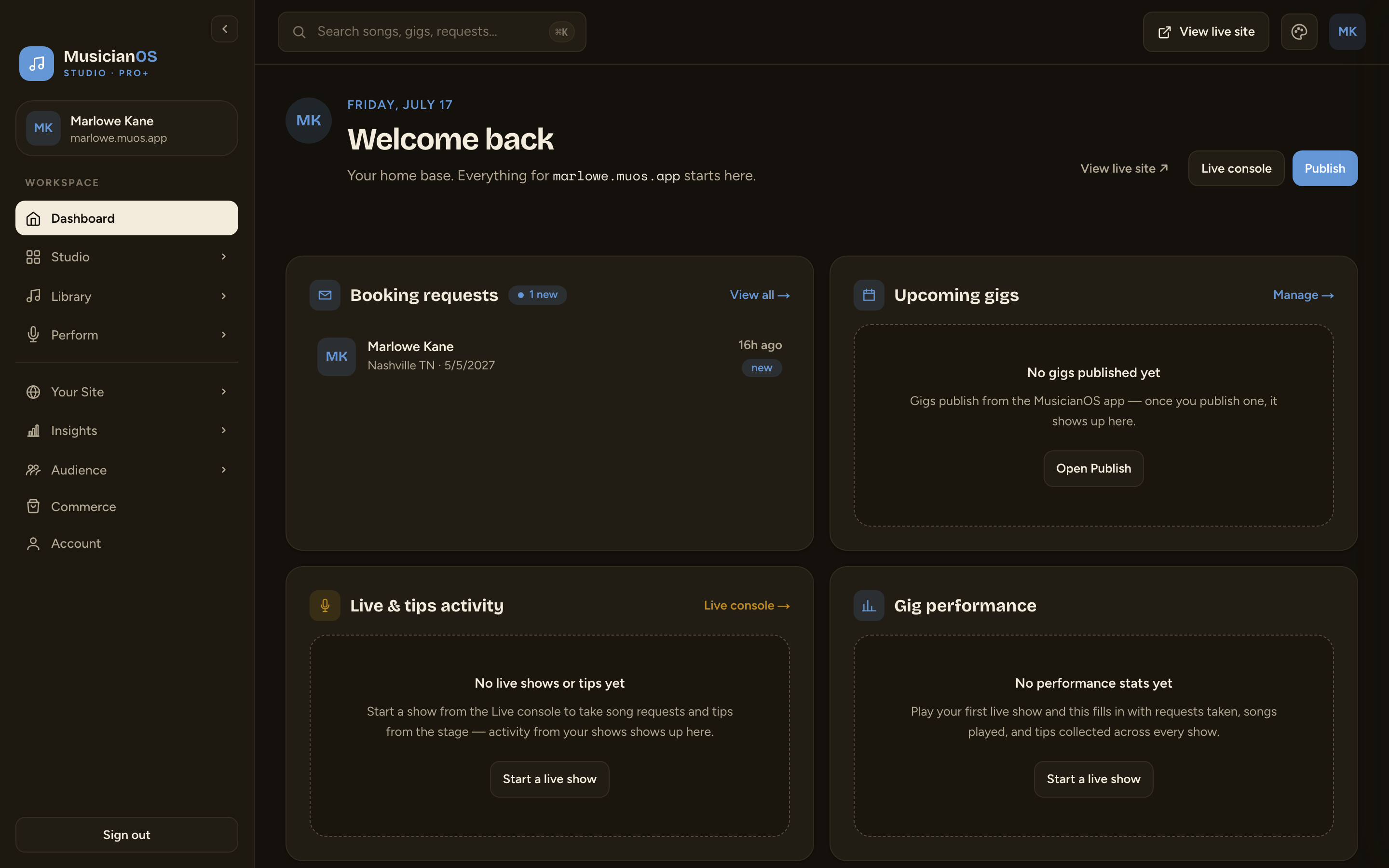
Task: Open the theme palette icon
Action: tap(1299, 31)
